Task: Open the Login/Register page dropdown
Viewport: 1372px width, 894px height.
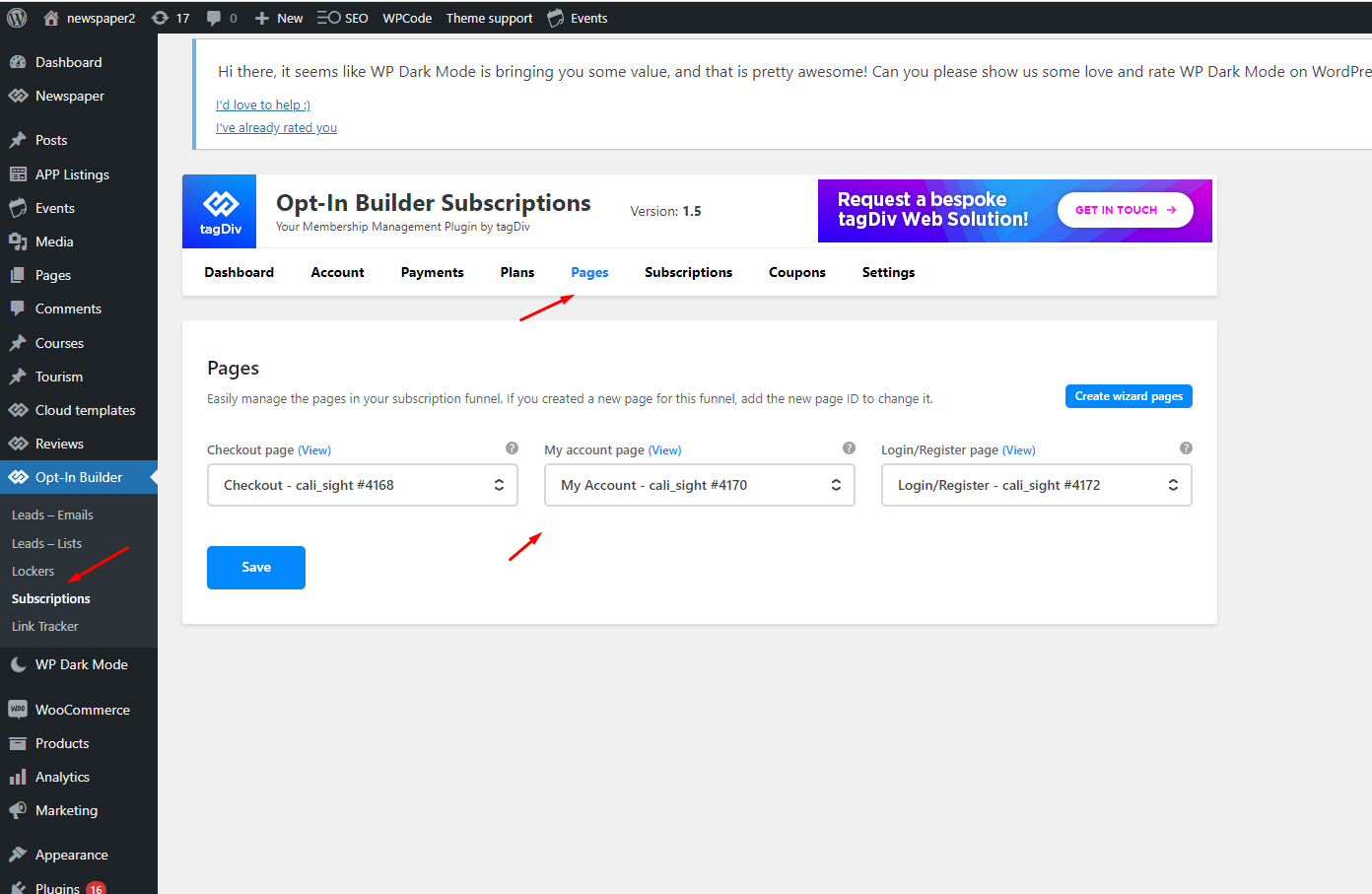Action: coord(1037,485)
